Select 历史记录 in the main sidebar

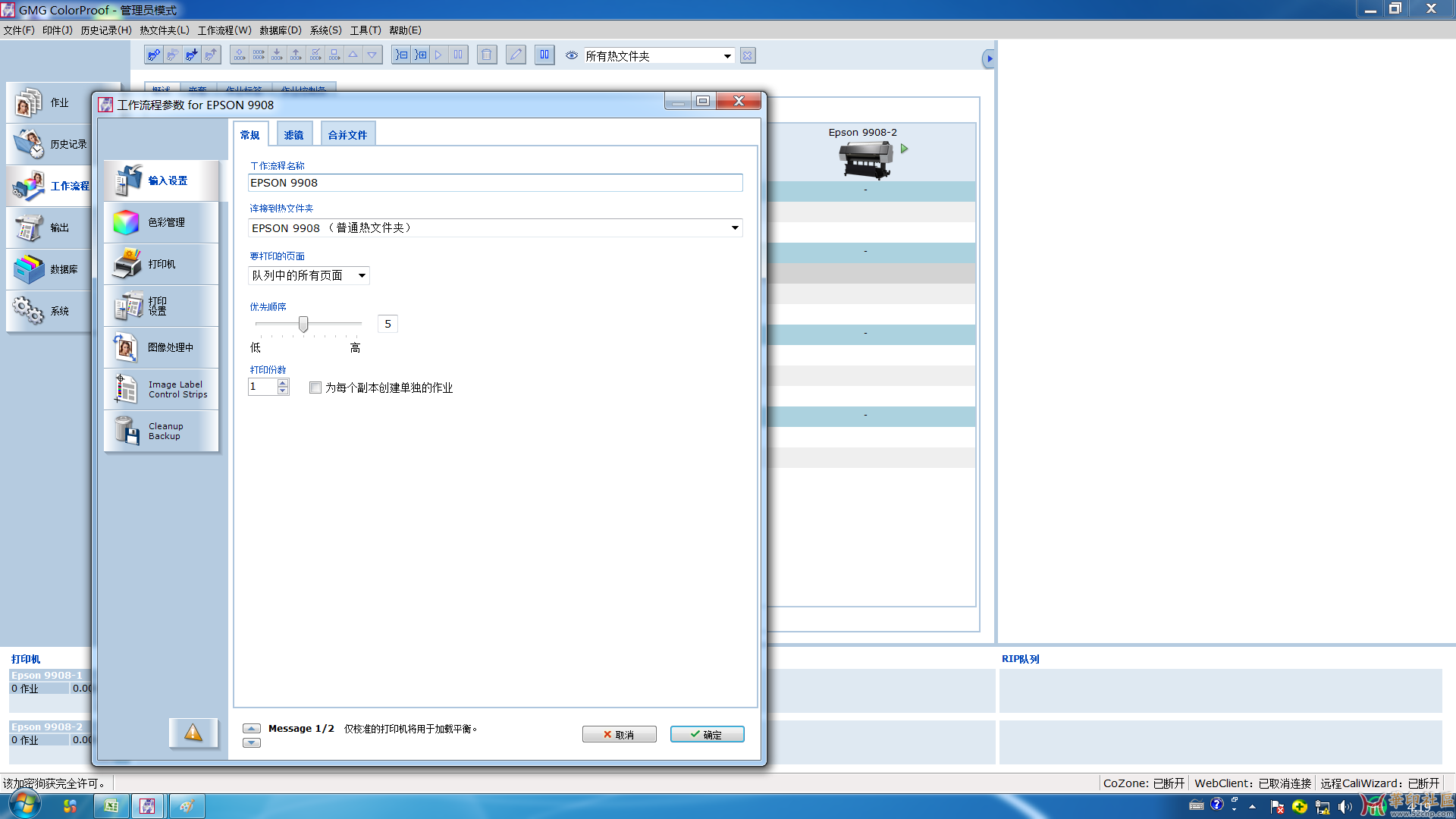click(49, 144)
